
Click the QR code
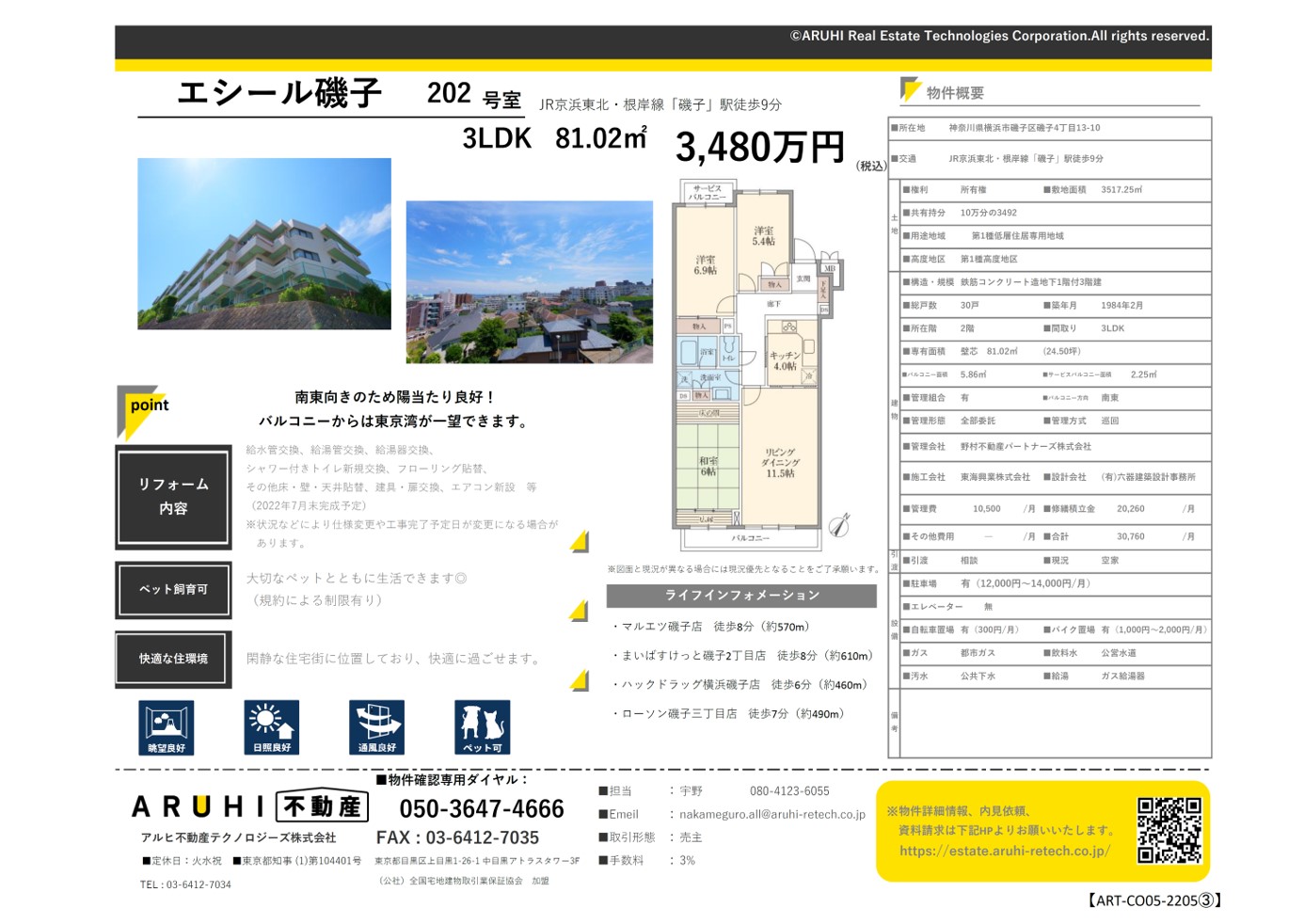coord(1169,830)
